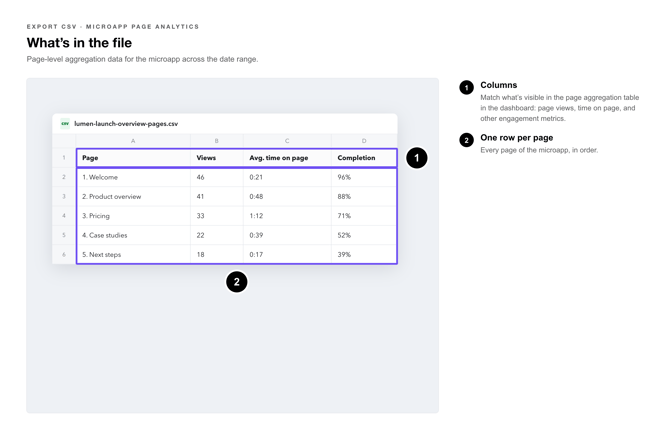Select column header C
Image resolution: width=670 pixels, height=430 pixels.
(287, 141)
